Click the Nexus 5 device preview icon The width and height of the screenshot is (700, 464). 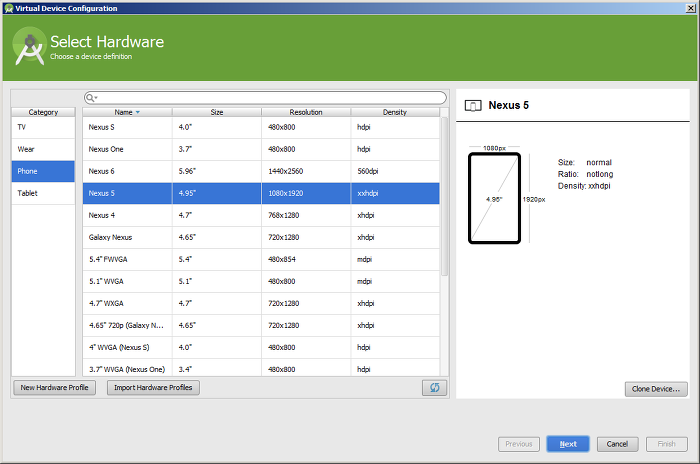473,106
